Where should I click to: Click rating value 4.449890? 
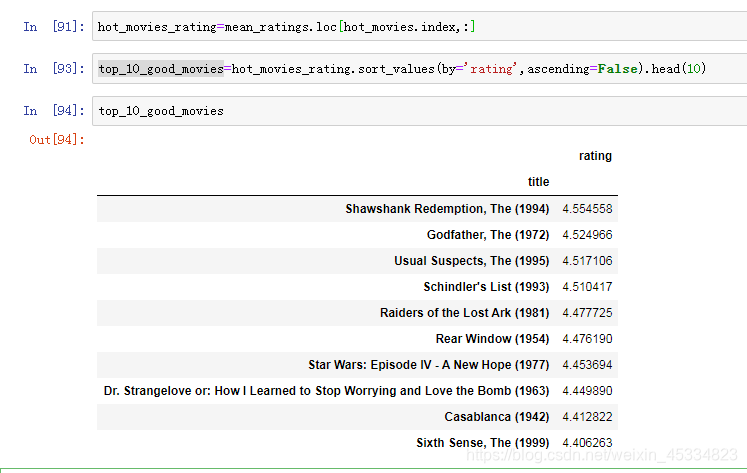pyautogui.click(x=587, y=391)
